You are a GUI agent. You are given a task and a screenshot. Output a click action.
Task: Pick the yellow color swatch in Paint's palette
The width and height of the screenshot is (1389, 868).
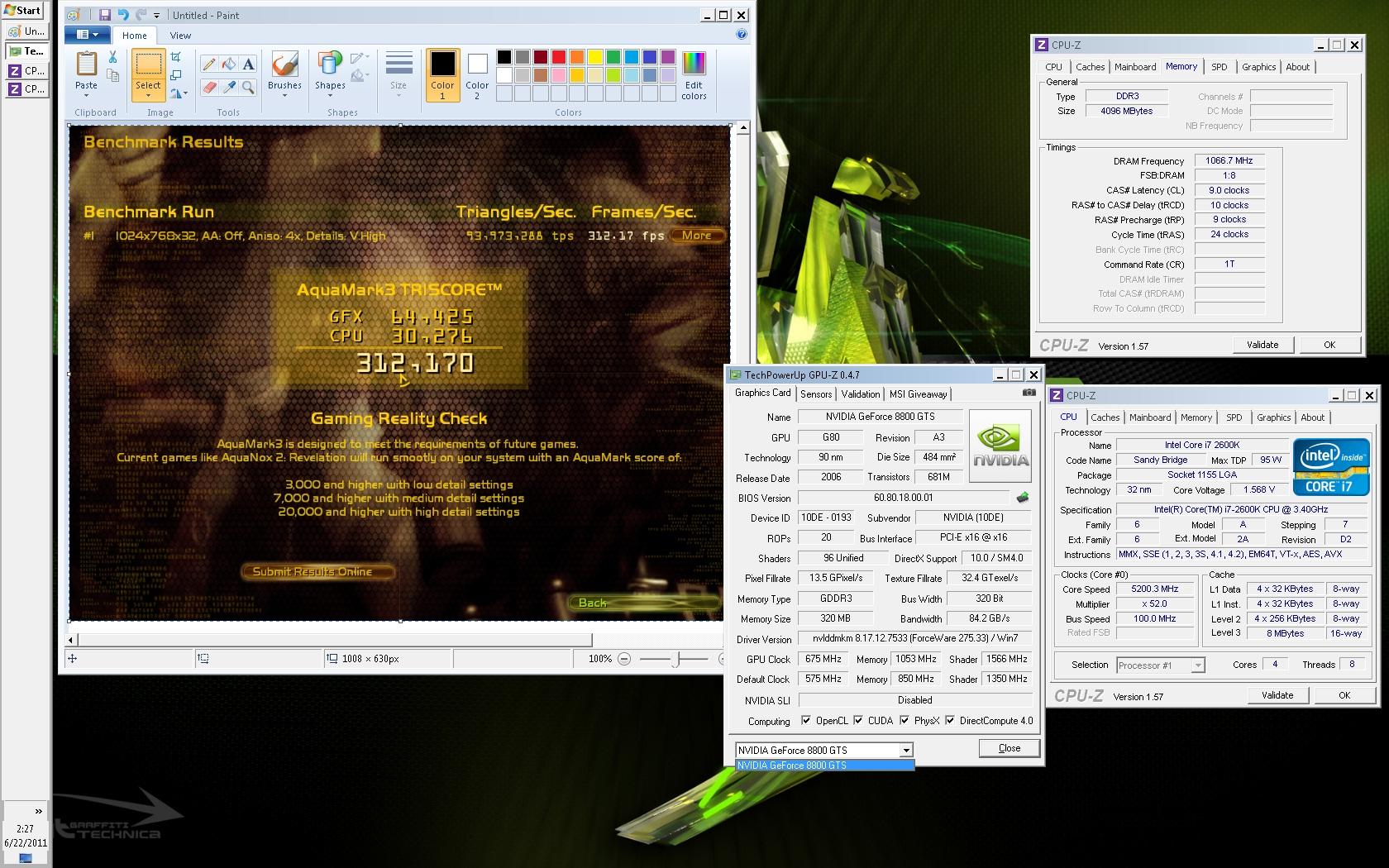[595, 57]
